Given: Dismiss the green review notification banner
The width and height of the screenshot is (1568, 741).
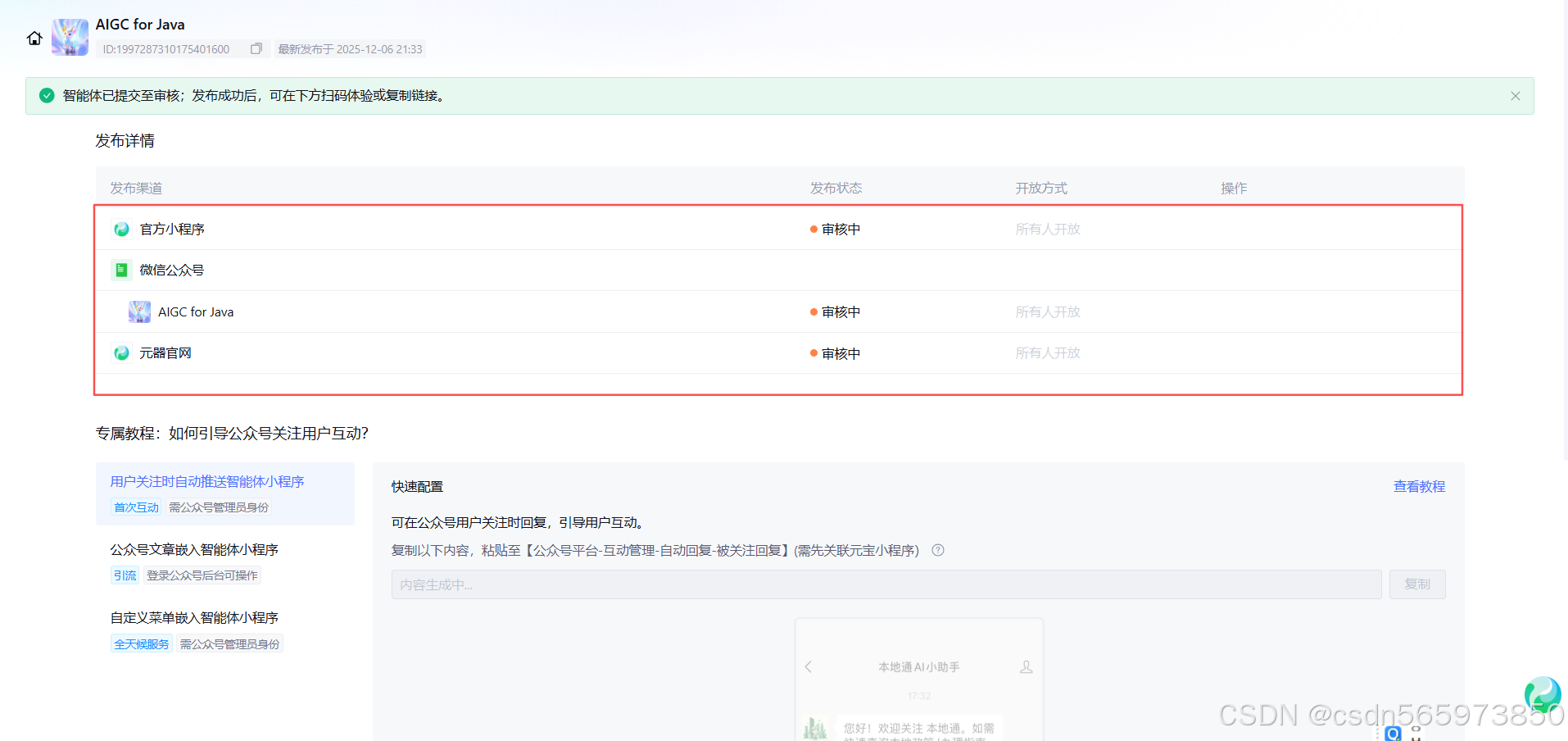Looking at the screenshot, I should [1515, 96].
